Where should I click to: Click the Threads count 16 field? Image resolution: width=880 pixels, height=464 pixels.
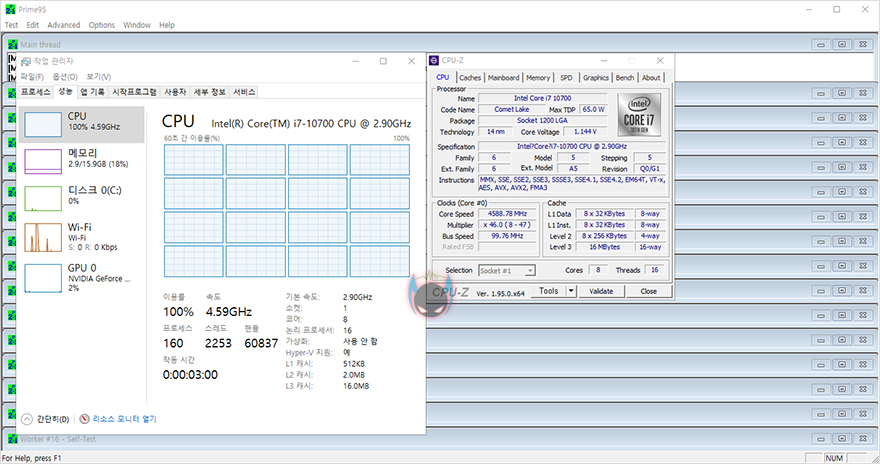pos(654,270)
